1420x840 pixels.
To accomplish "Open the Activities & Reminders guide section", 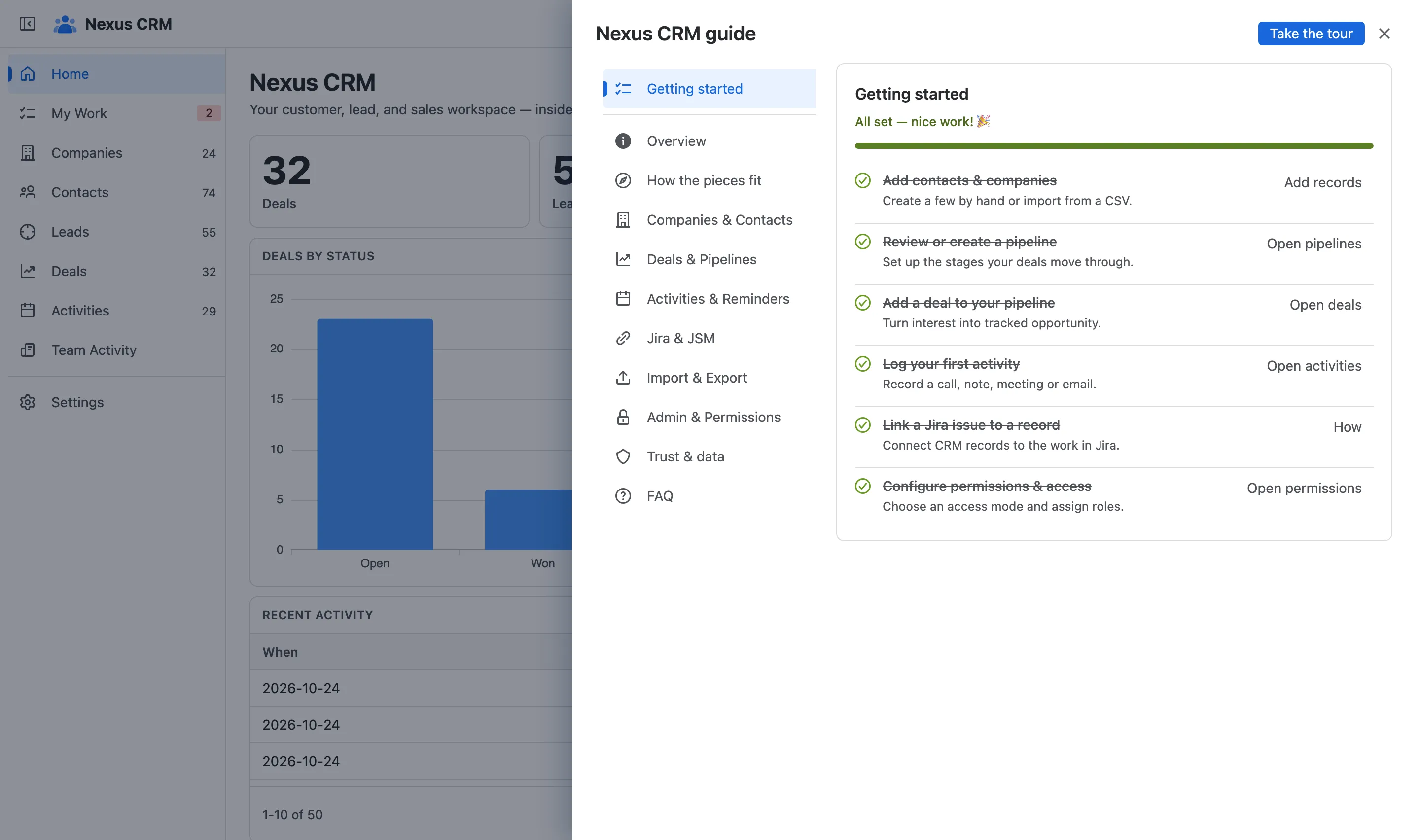I will 709,299.
